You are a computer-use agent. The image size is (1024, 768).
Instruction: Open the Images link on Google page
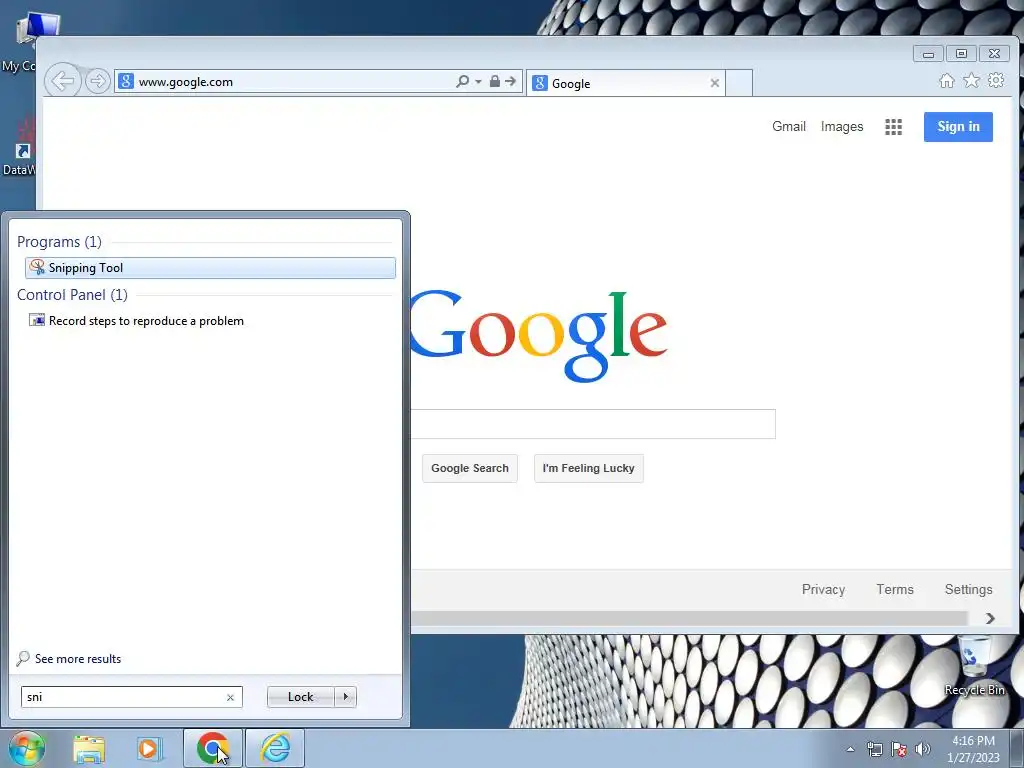[842, 126]
